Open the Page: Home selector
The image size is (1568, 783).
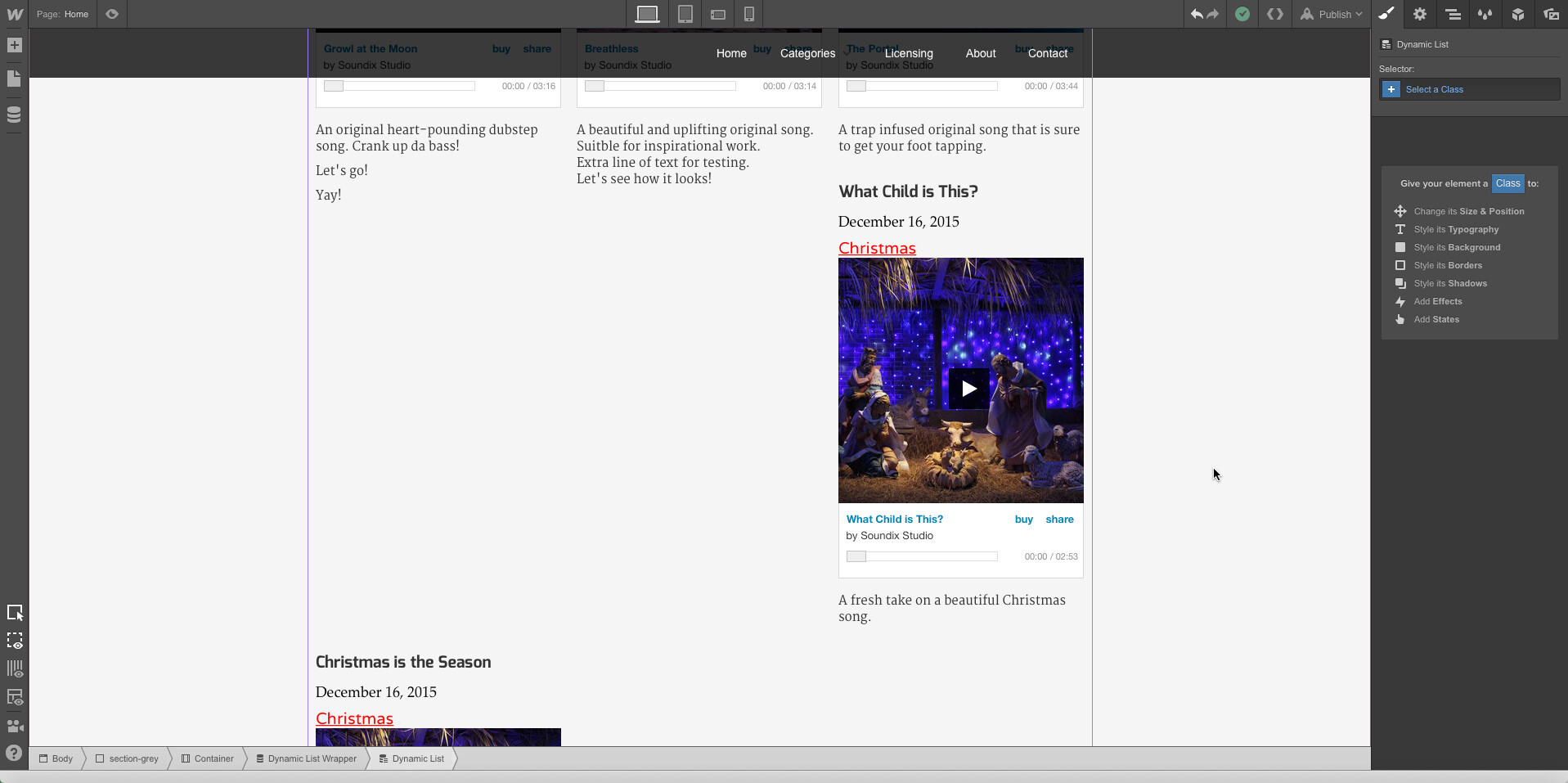pyautogui.click(x=63, y=14)
